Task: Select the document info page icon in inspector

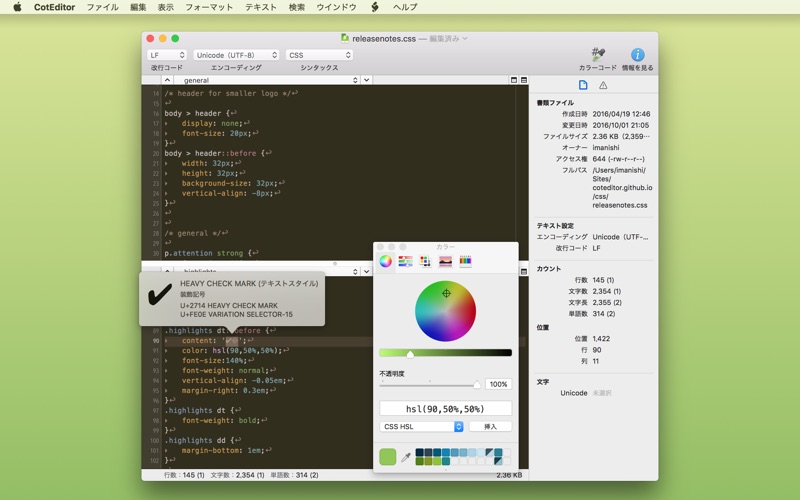Action: [583, 85]
